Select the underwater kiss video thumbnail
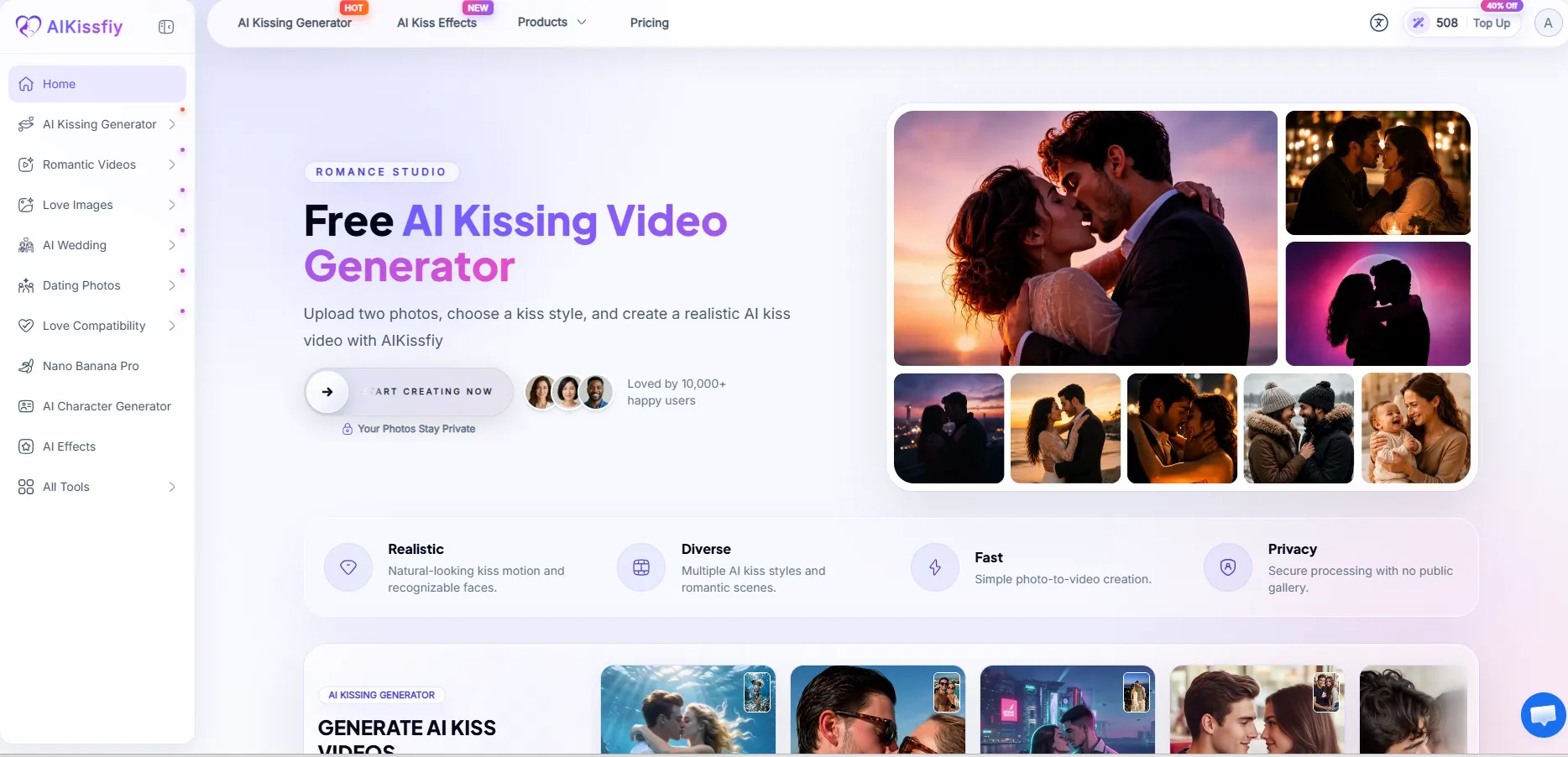The image size is (1568, 757). (x=688, y=709)
